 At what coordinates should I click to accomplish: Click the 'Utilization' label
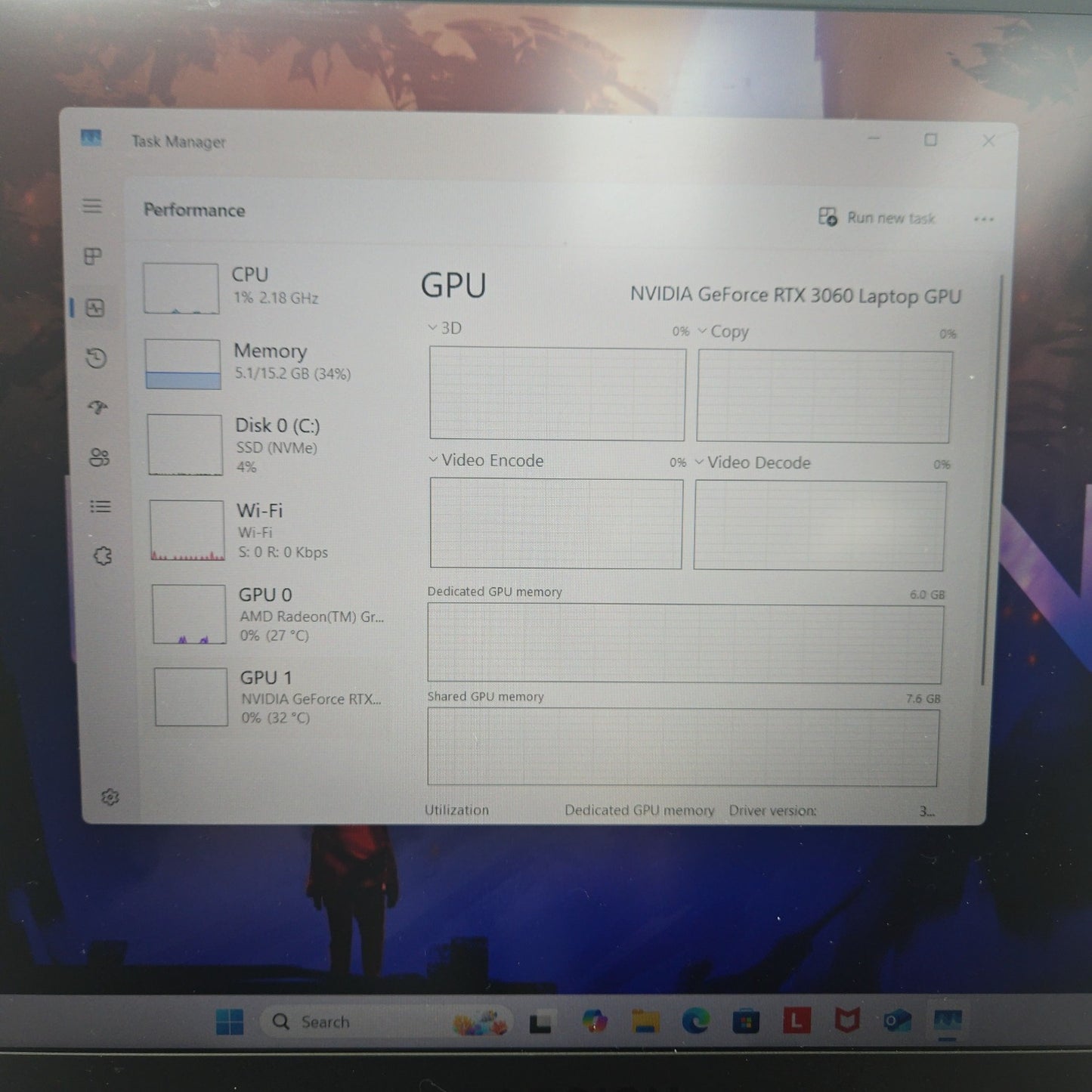coord(456,810)
